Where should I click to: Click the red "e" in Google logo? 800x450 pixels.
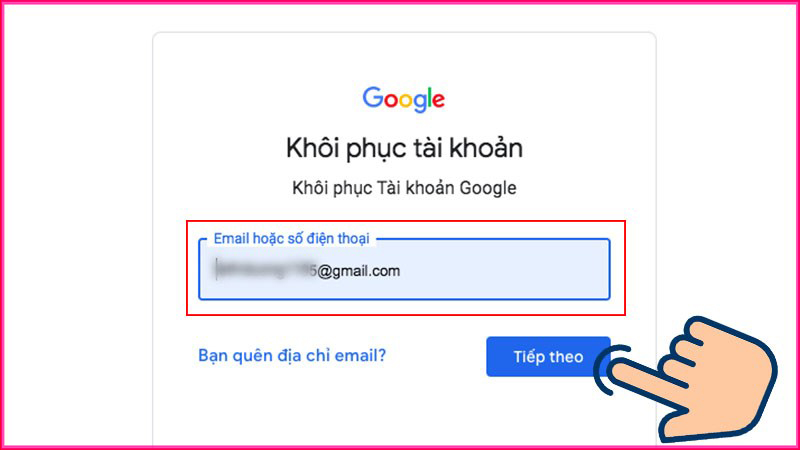[439, 101]
